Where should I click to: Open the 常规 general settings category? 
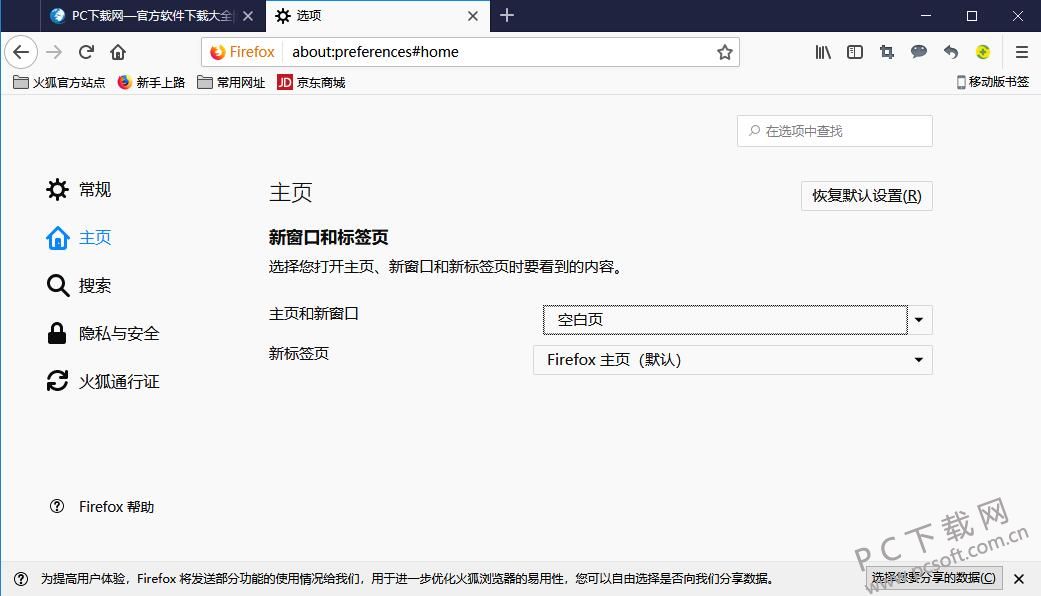point(78,190)
